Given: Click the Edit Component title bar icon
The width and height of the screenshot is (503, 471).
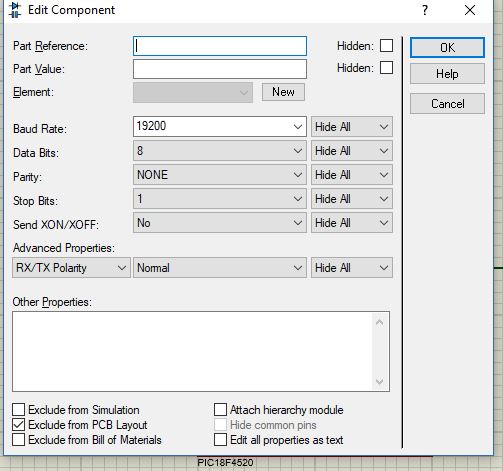Looking at the screenshot, I should coord(14,10).
